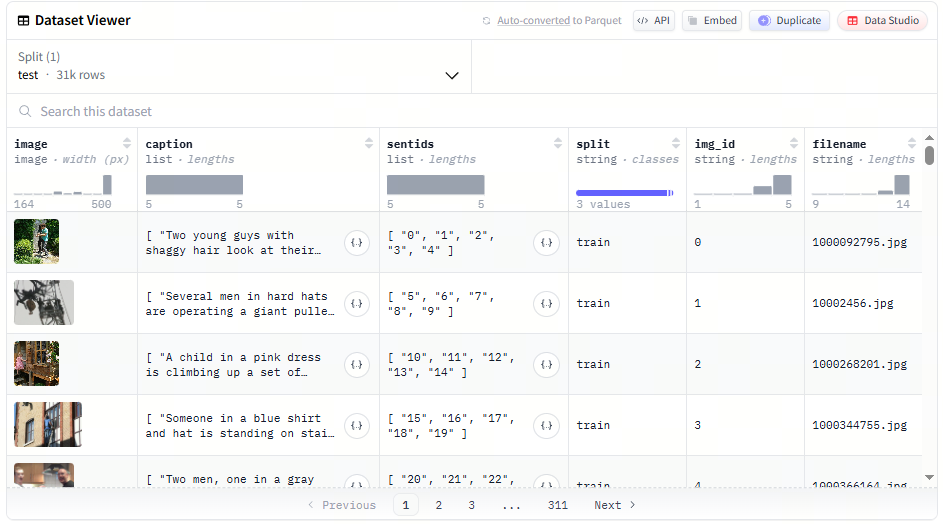Sort by the filename column
The width and height of the screenshot is (943, 524).
click(912, 143)
